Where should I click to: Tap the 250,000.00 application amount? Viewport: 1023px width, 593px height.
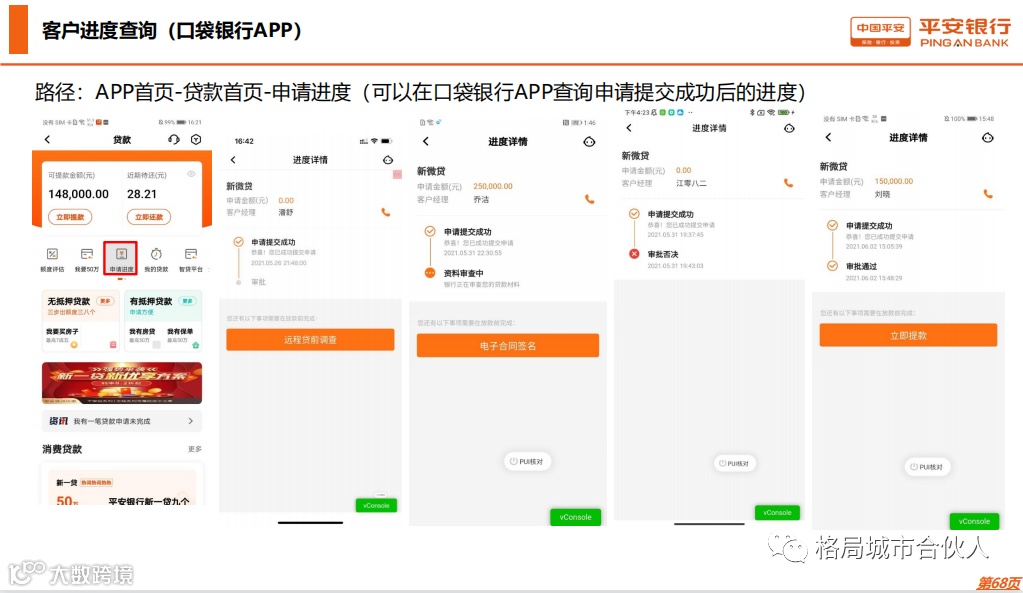(x=493, y=186)
